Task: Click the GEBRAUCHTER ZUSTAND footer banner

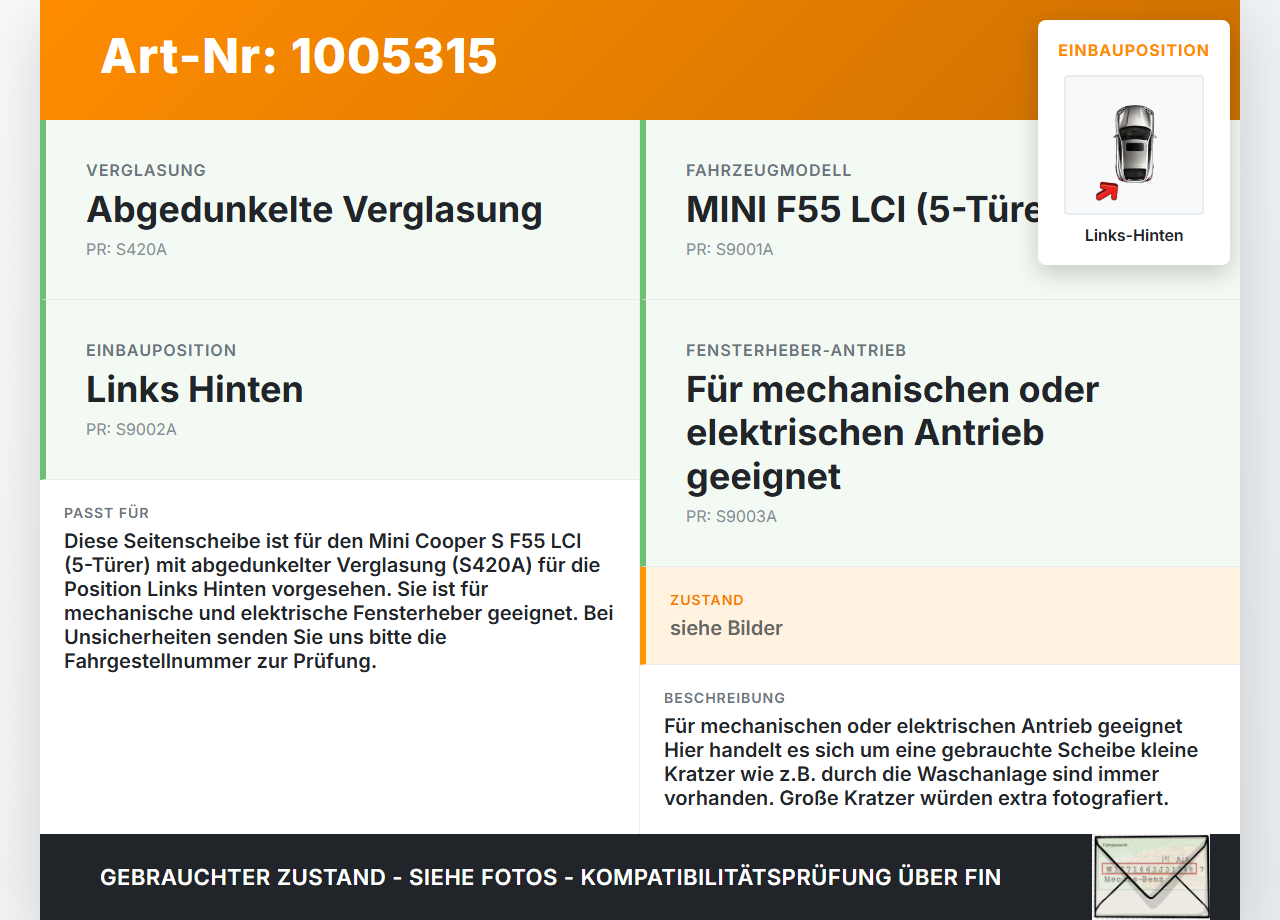Action: coord(550,877)
